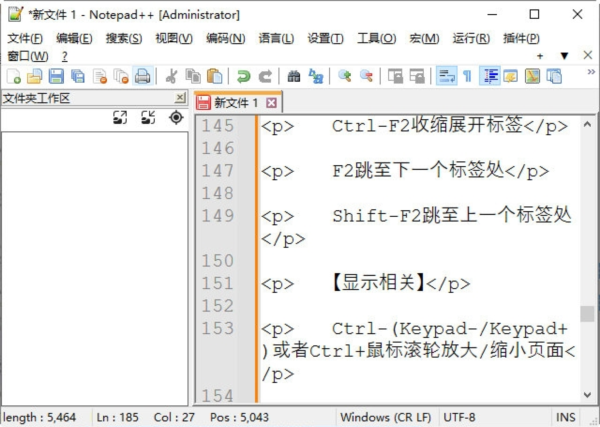Click expand all folders icon in workspace panel
600x427 pixels.
tap(120, 117)
